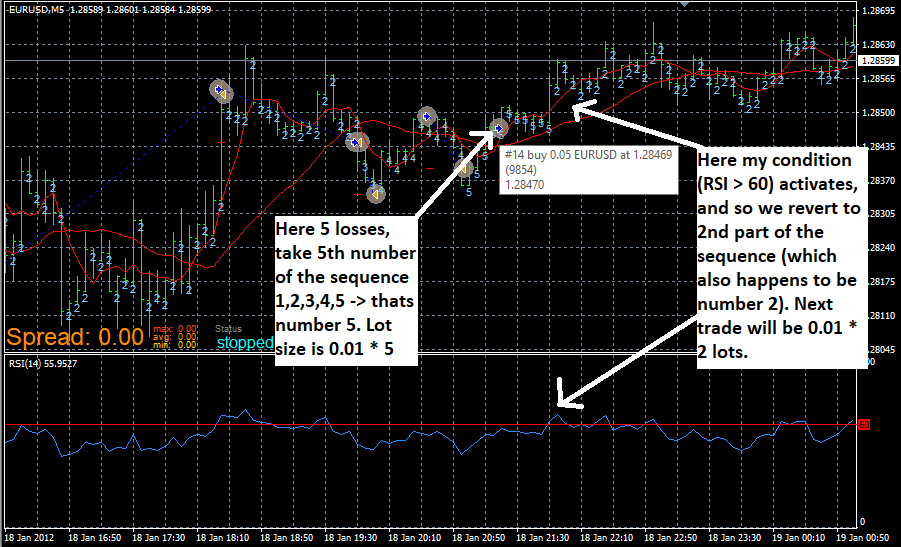Click the 'Status' label above stopped
The width and height of the screenshot is (901, 547).
coord(228,329)
